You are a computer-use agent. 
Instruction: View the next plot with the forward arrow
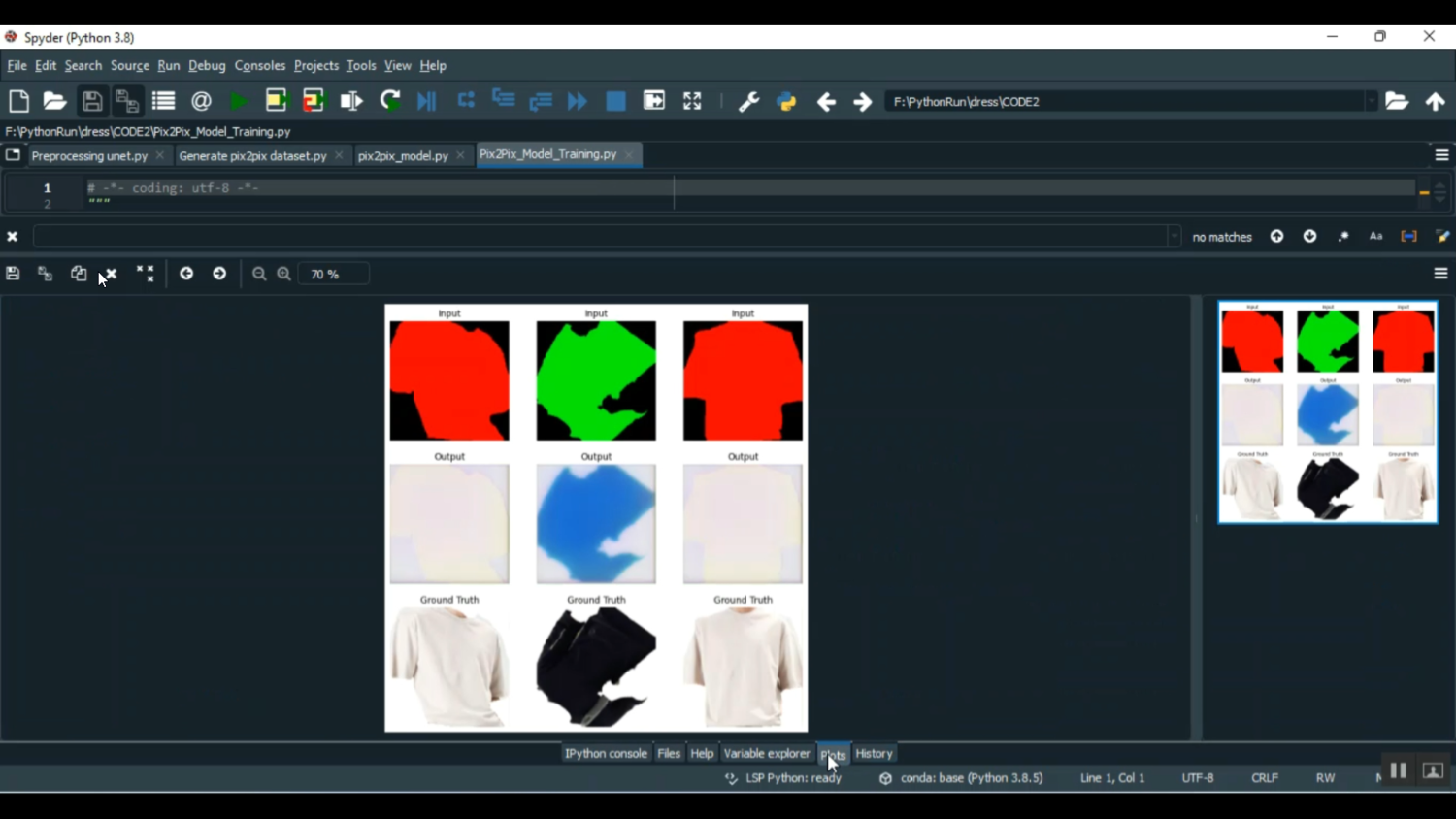click(219, 273)
